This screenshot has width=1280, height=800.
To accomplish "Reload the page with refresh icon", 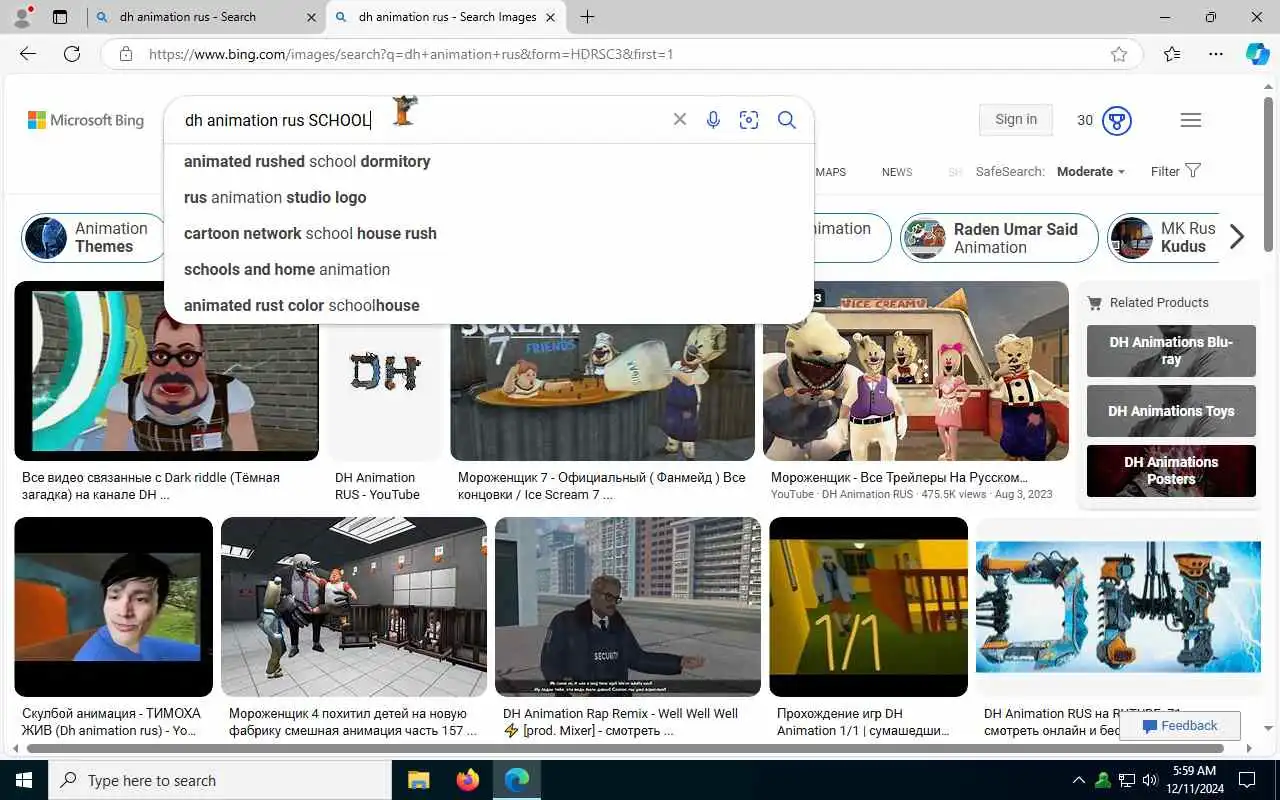I will [72, 54].
